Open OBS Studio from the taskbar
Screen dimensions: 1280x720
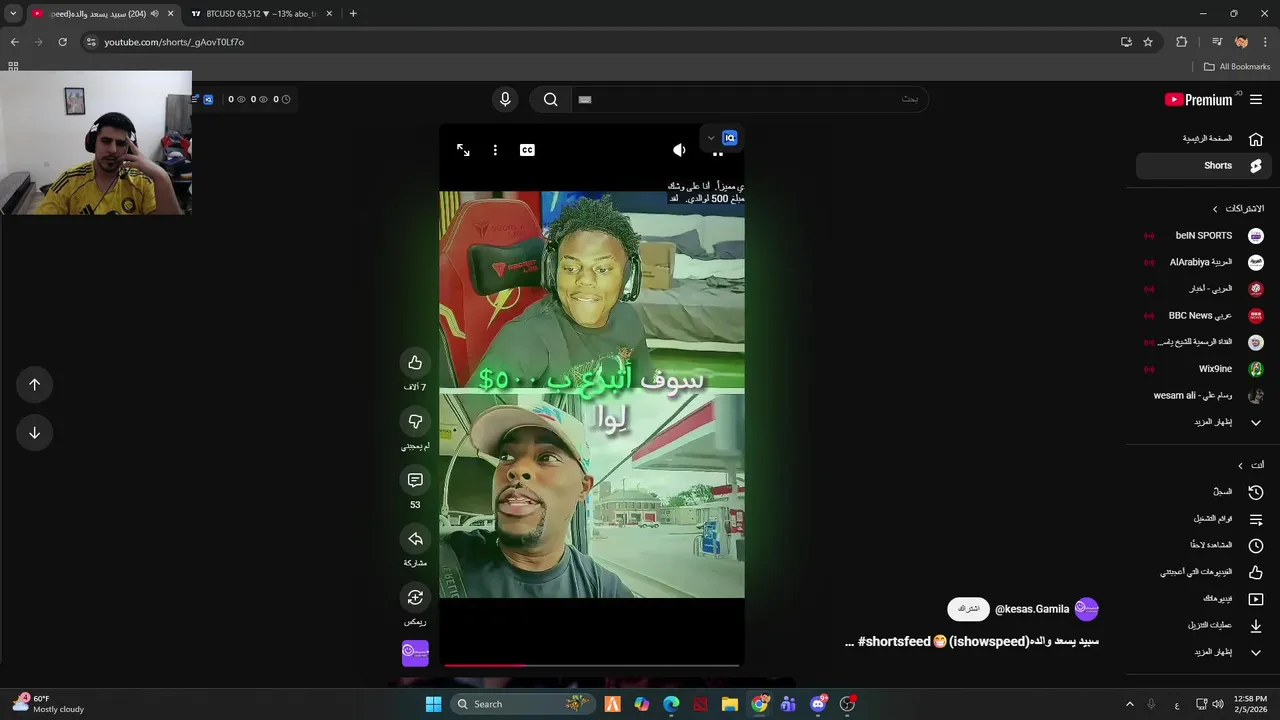(x=847, y=704)
